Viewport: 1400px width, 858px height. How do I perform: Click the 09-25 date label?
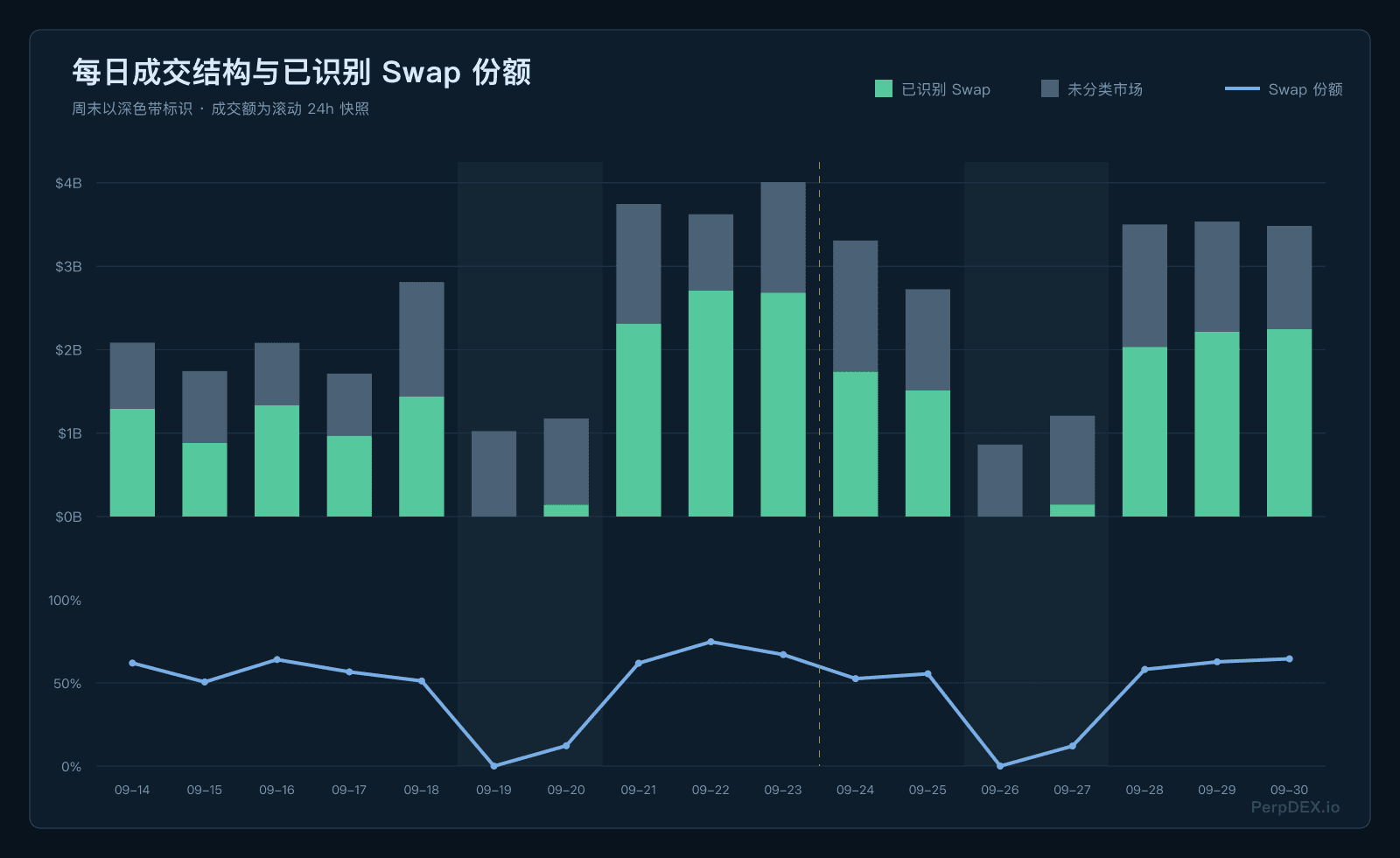click(927, 790)
